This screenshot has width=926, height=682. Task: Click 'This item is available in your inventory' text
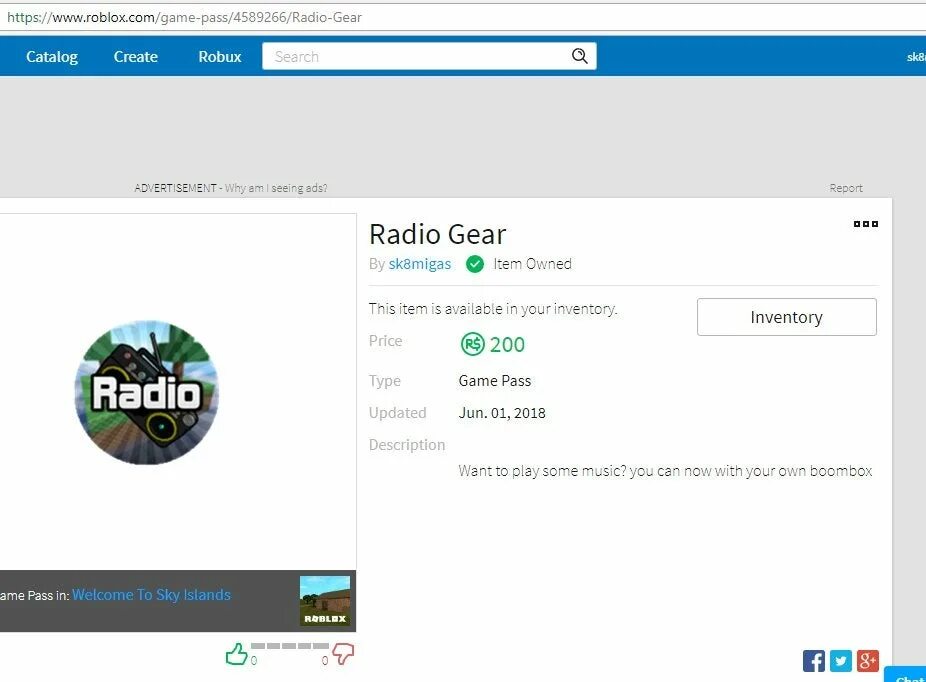click(x=493, y=309)
